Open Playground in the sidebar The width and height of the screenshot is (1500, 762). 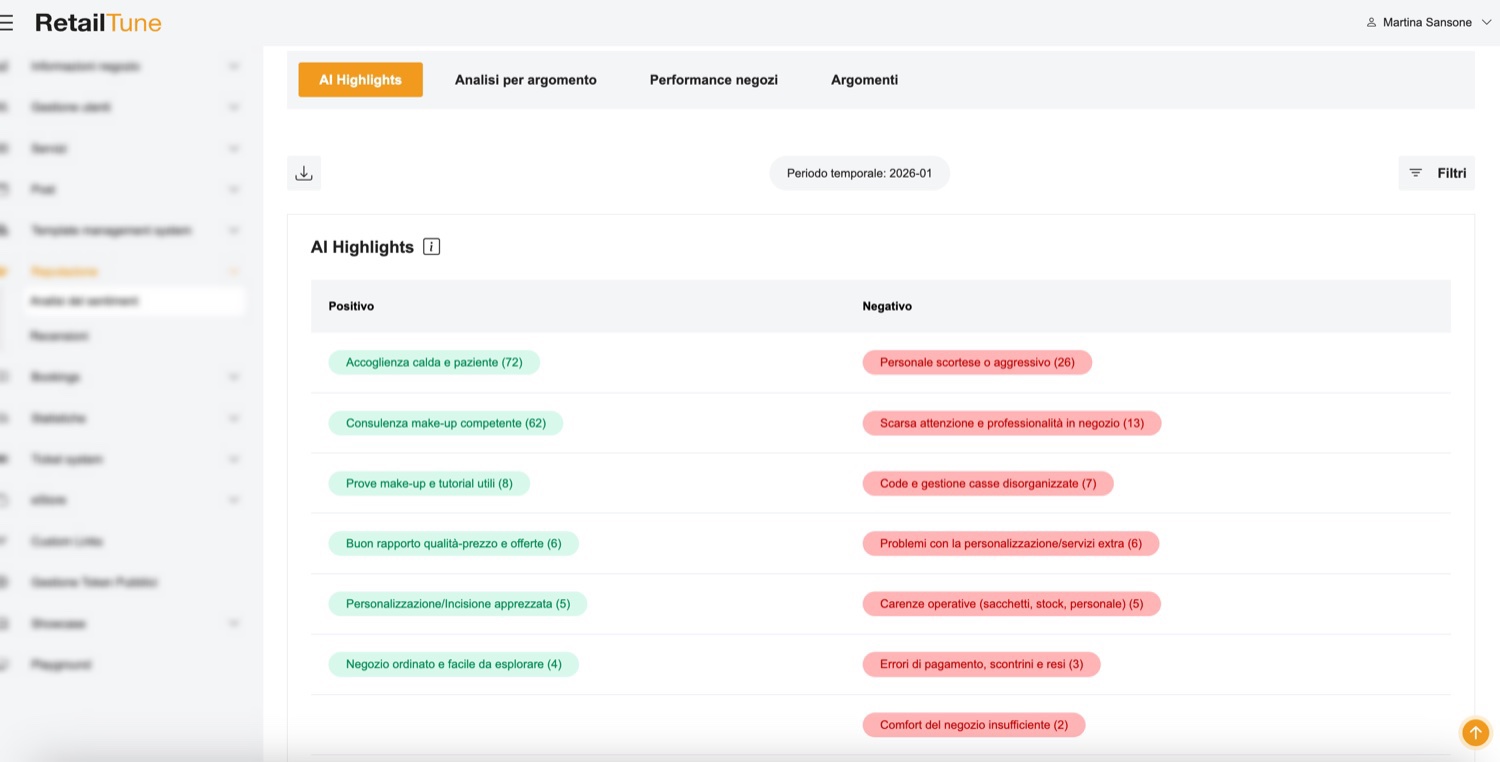[x=60, y=664]
